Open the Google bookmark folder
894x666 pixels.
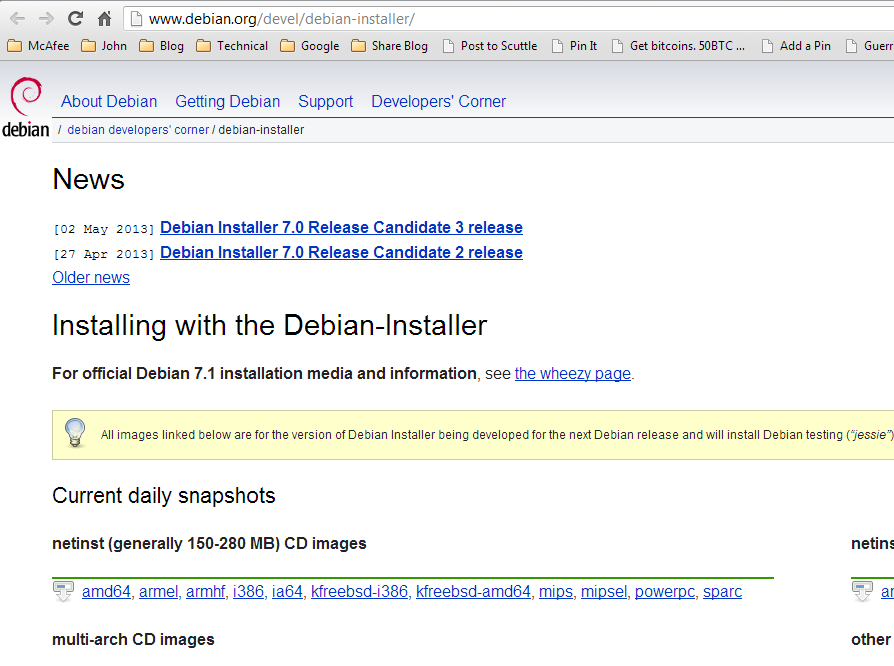click(310, 46)
